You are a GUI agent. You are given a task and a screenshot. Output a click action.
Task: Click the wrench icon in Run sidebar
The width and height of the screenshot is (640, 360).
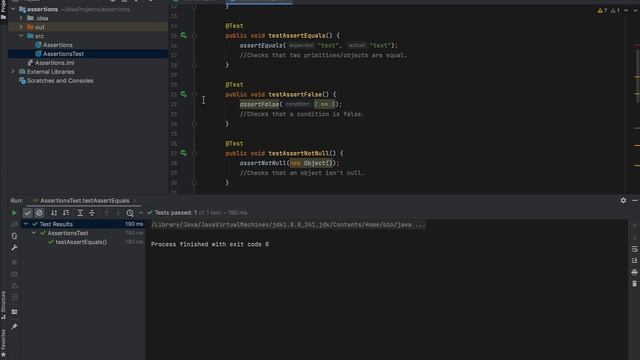(14, 248)
